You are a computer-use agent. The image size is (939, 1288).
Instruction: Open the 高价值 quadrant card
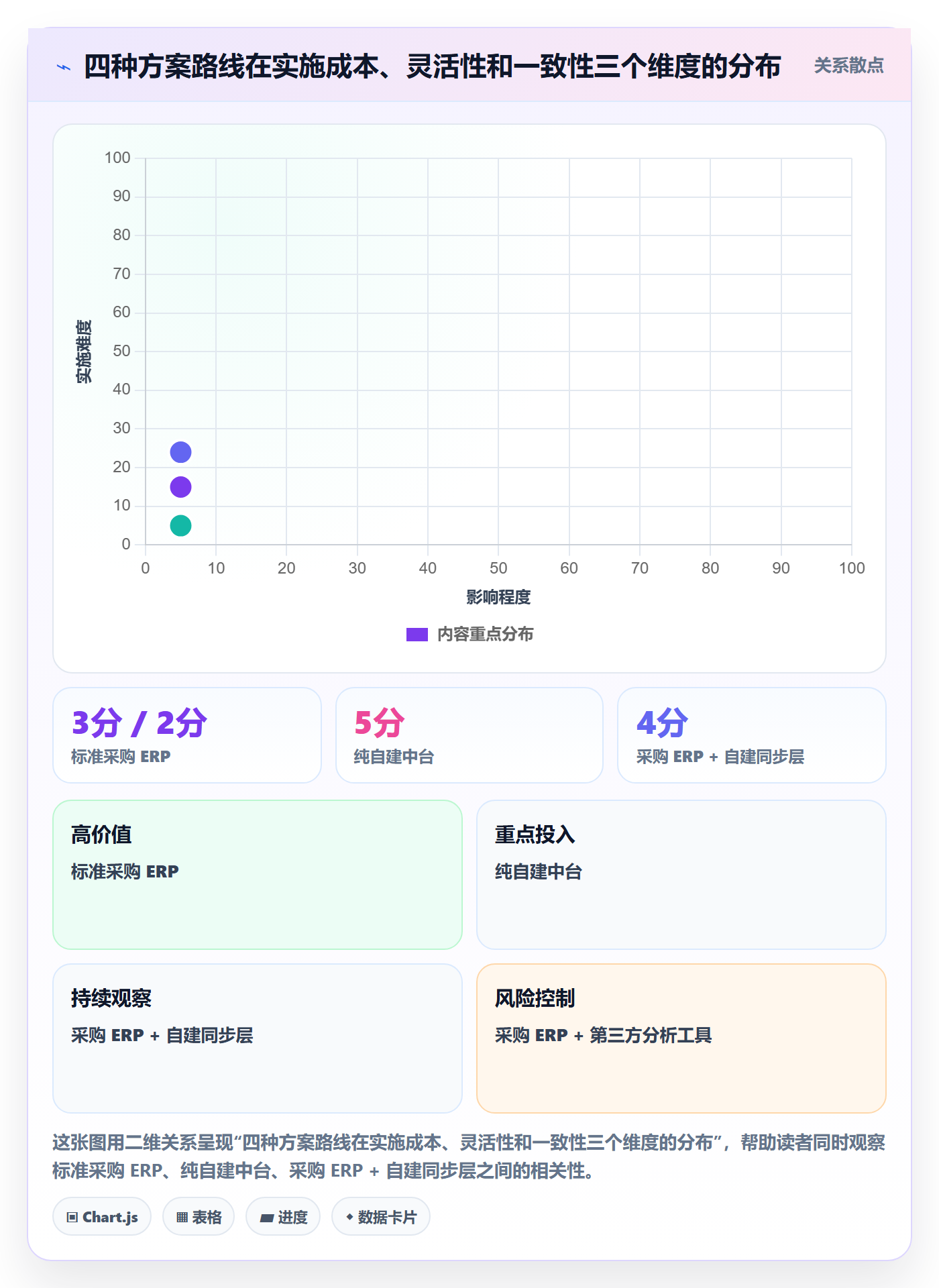(258, 875)
